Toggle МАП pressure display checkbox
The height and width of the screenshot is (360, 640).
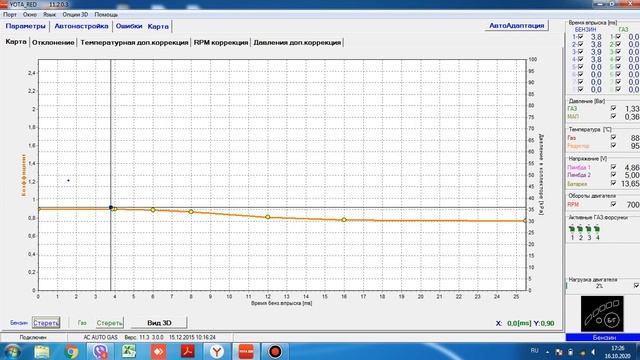click(x=613, y=116)
